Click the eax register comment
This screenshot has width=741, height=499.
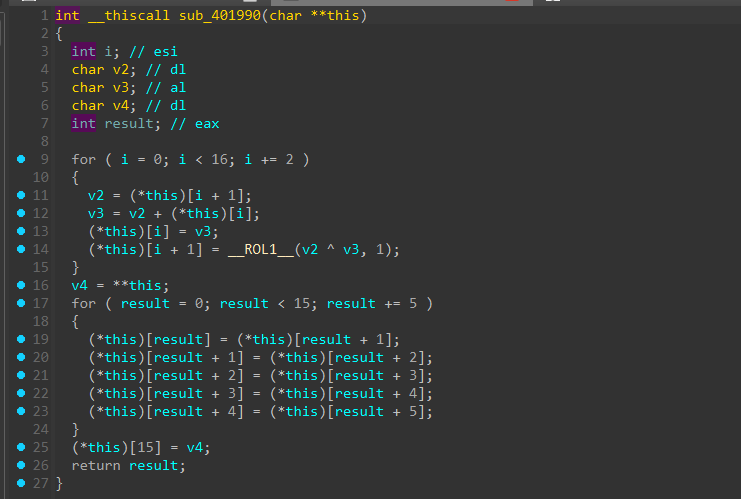[207, 123]
